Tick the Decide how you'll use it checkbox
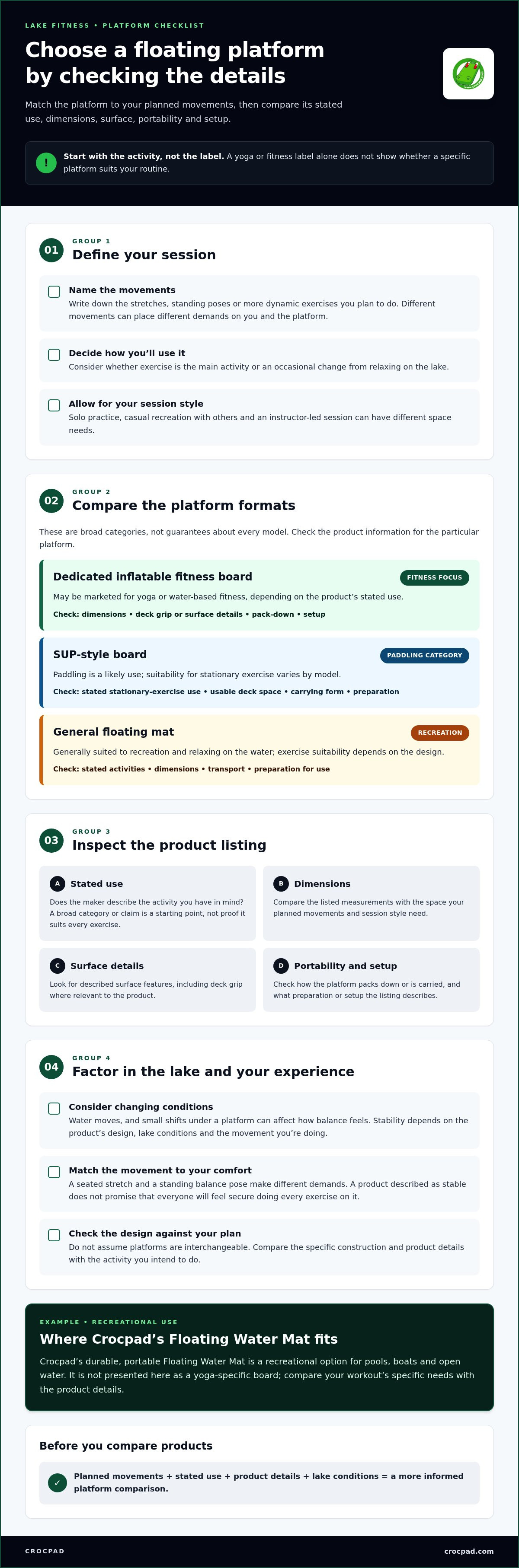 point(54,355)
